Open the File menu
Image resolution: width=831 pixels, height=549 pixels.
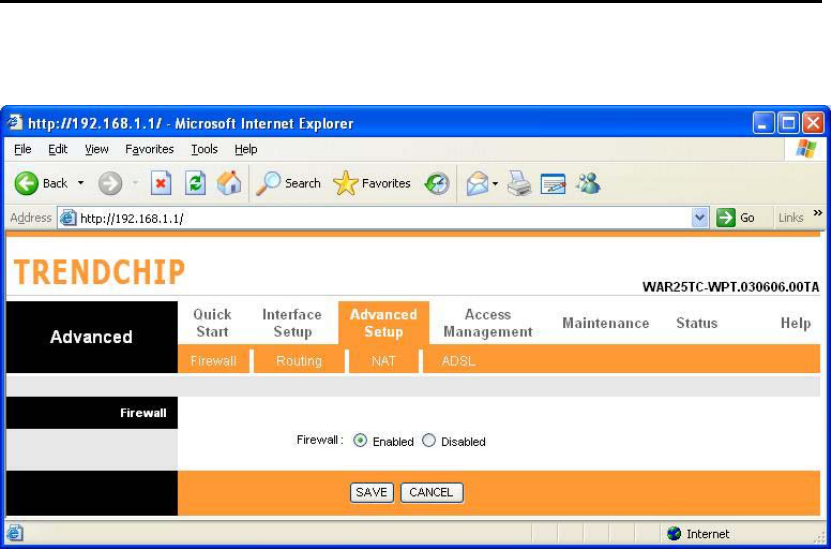pyautogui.click(x=22, y=149)
